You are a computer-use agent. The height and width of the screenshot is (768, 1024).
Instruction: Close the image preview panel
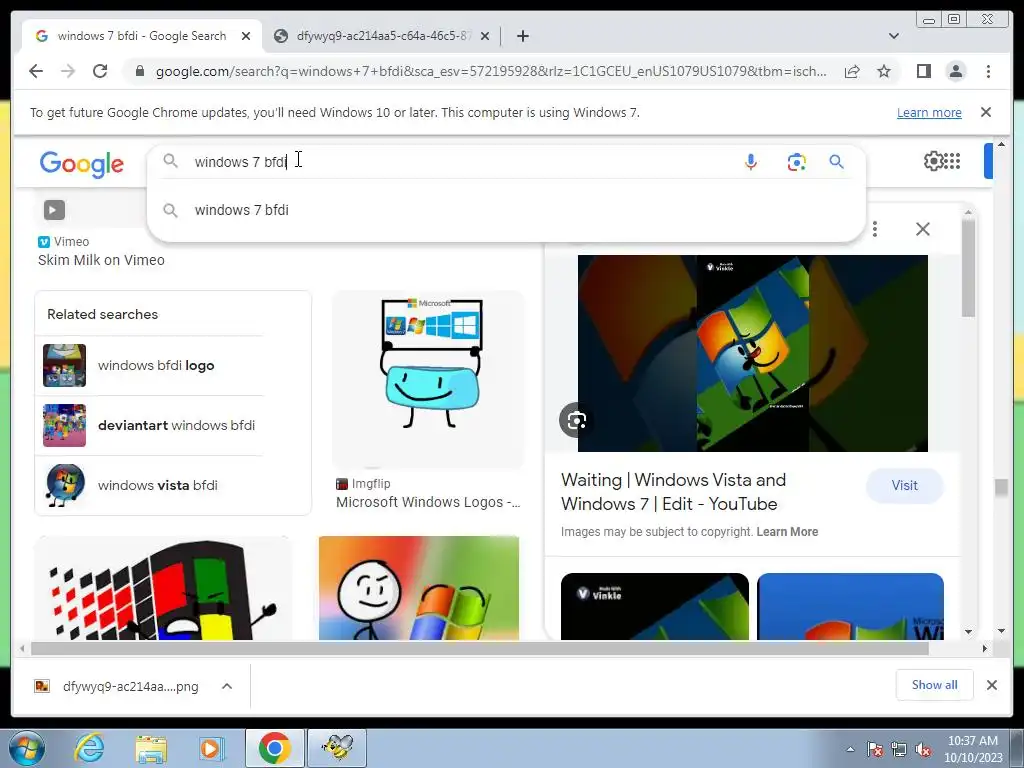click(x=923, y=229)
